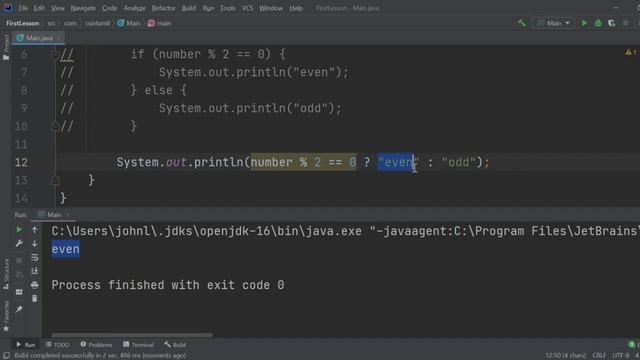This screenshot has width=640, height=360.
Task: Open the Help menu
Action: (x=296, y=8)
